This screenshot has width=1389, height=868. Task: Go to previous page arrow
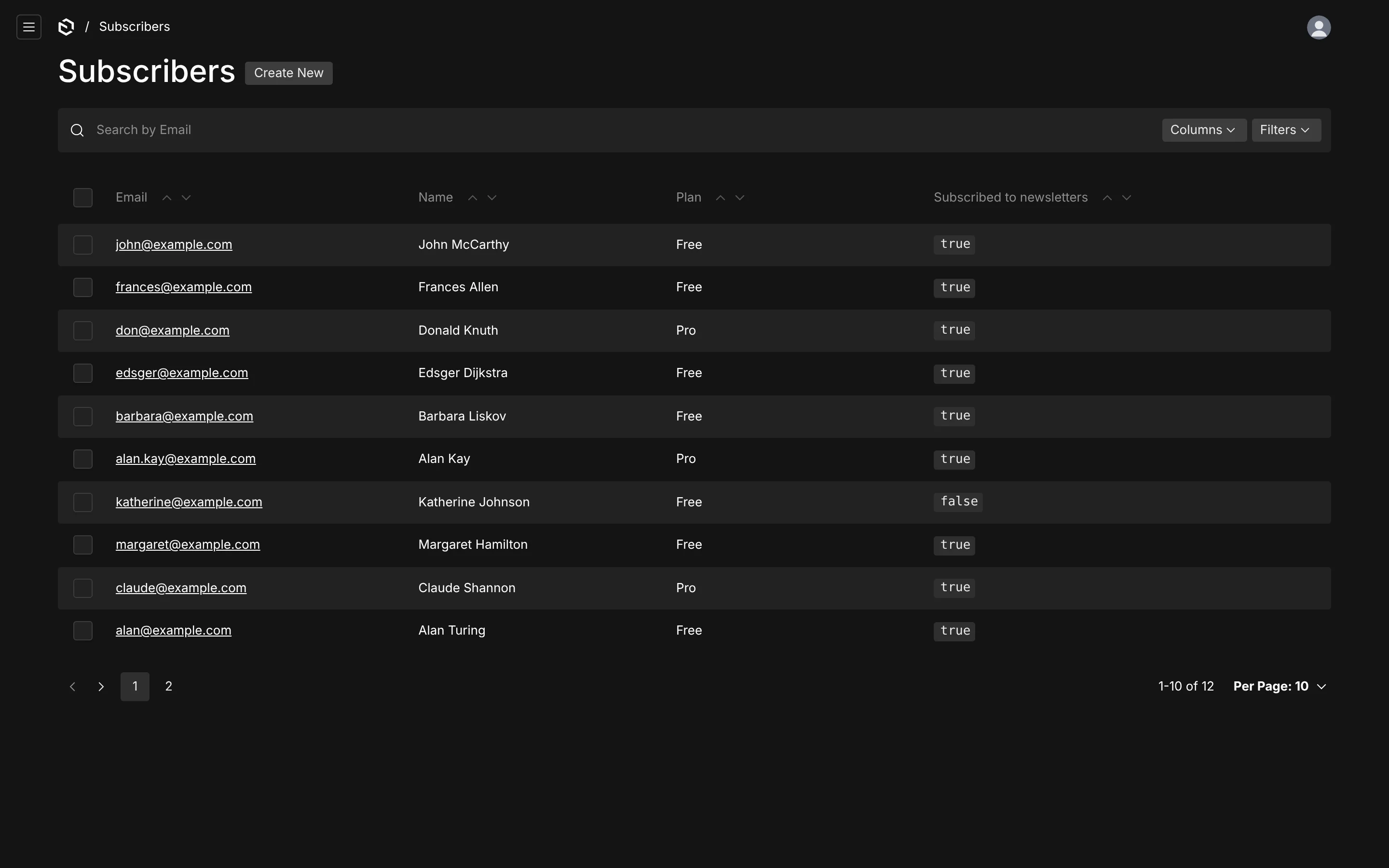(72, 687)
